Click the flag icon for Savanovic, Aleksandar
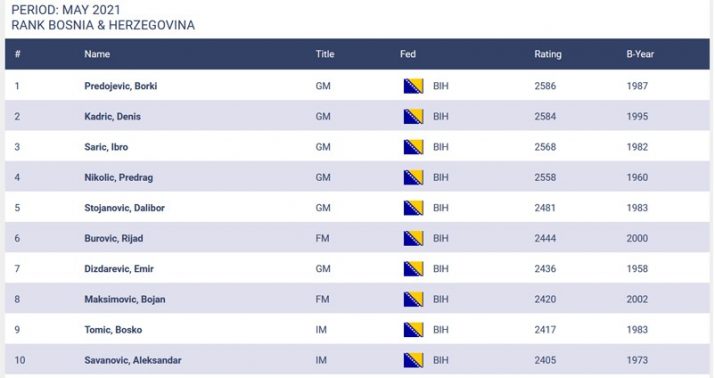This screenshot has width=715, height=378. (413, 360)
